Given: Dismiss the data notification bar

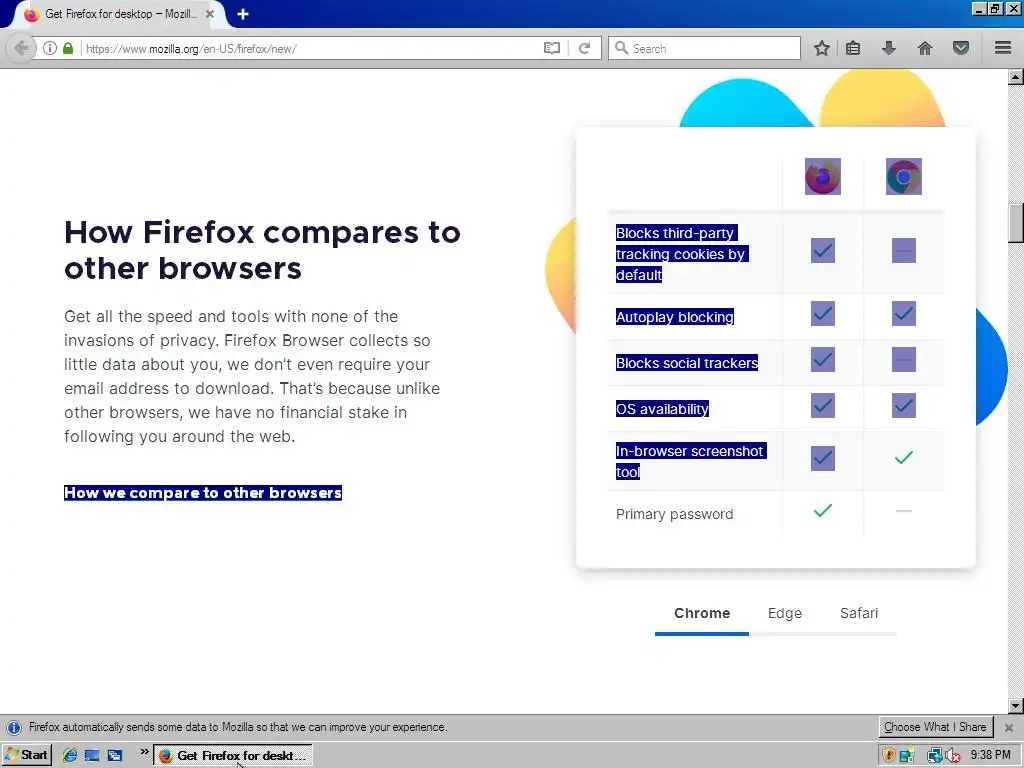Looking at the screenshot, I should 1009,727.
